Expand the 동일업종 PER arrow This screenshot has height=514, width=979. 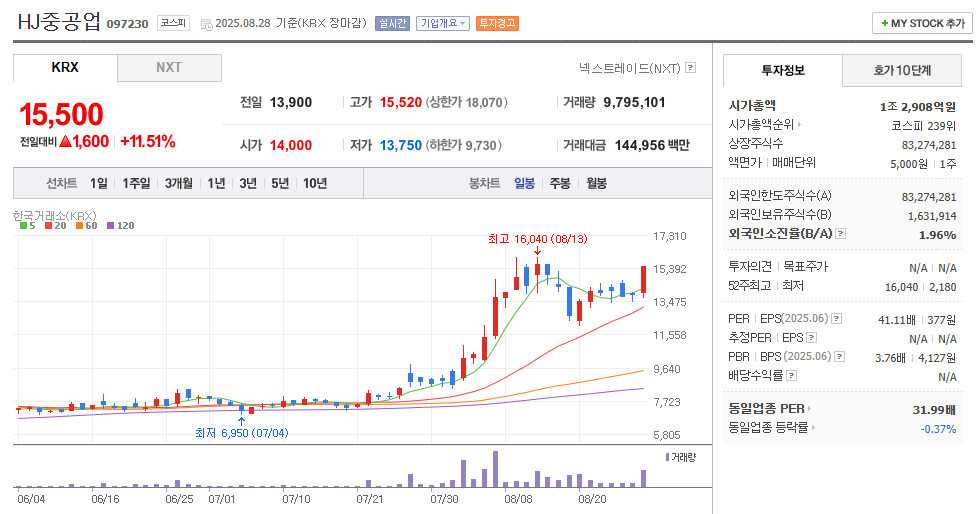(x=809, y=409)
